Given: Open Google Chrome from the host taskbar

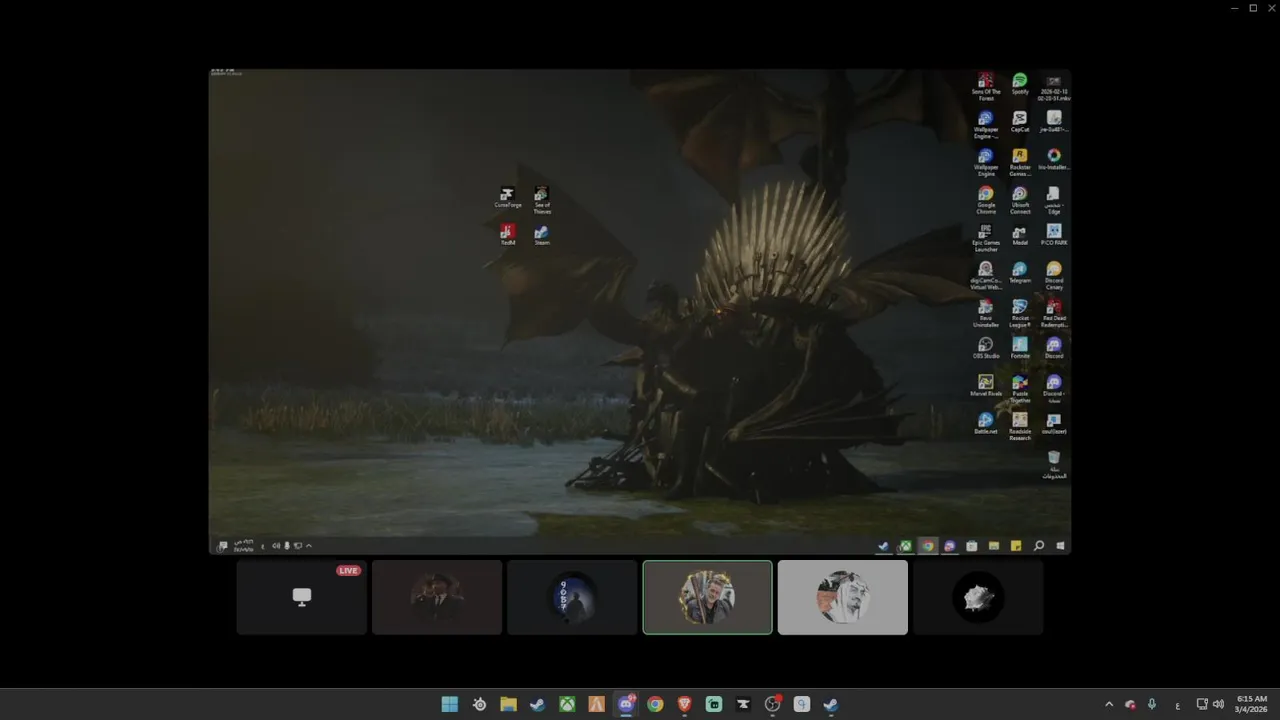Looking at the screenshot, I should pyautogui.click(x=655, y=704).
